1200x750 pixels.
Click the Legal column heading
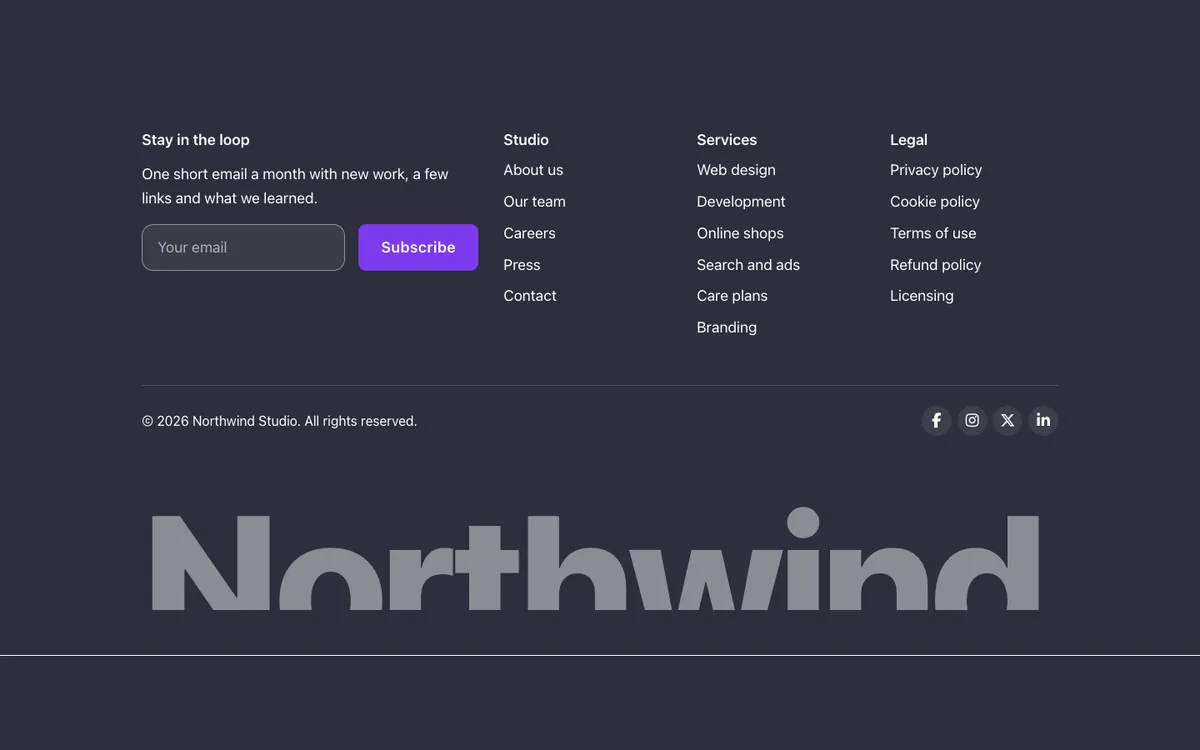coord(909,140)
